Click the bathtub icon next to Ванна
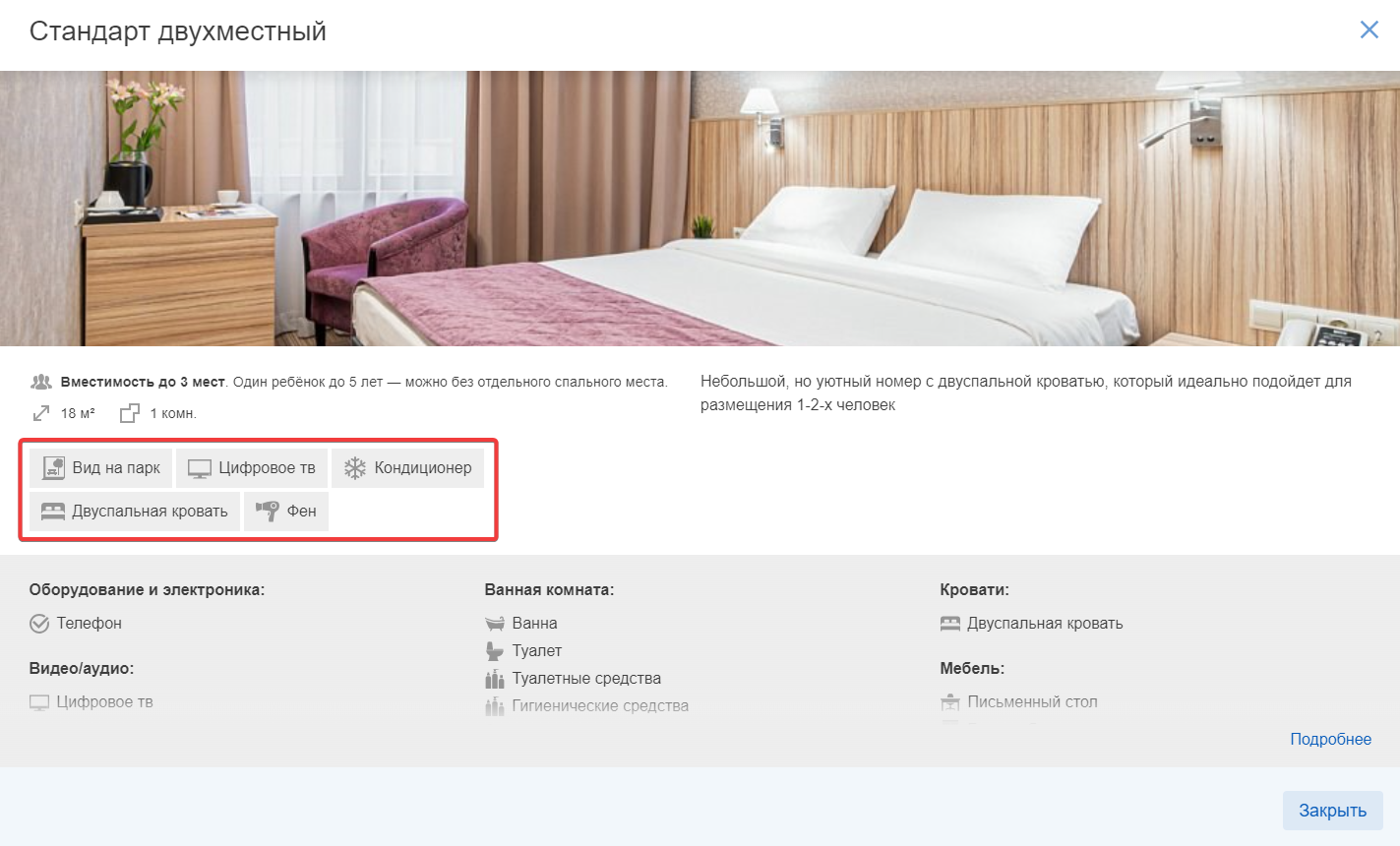This screenshot has width=1400, height=846. coord(495,624)
